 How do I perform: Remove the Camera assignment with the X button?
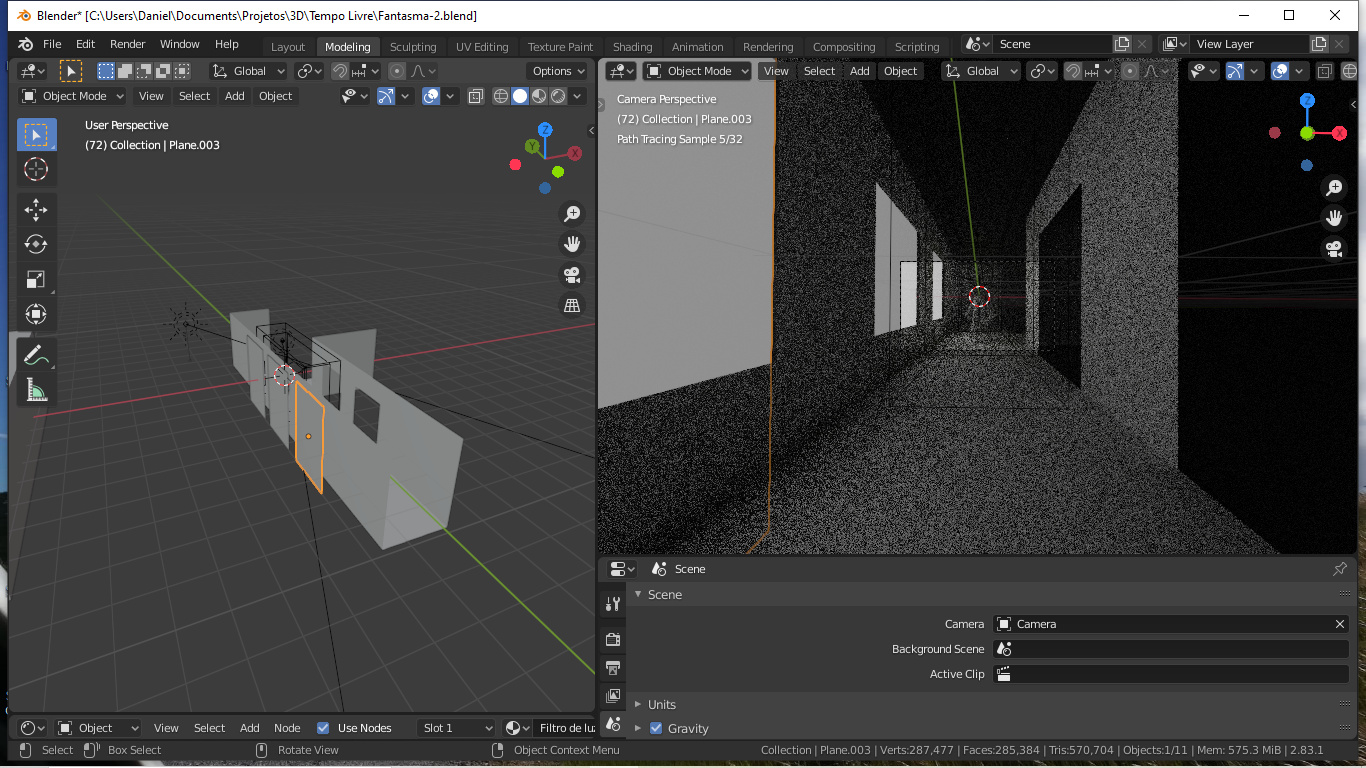(x=1339, y=623)
